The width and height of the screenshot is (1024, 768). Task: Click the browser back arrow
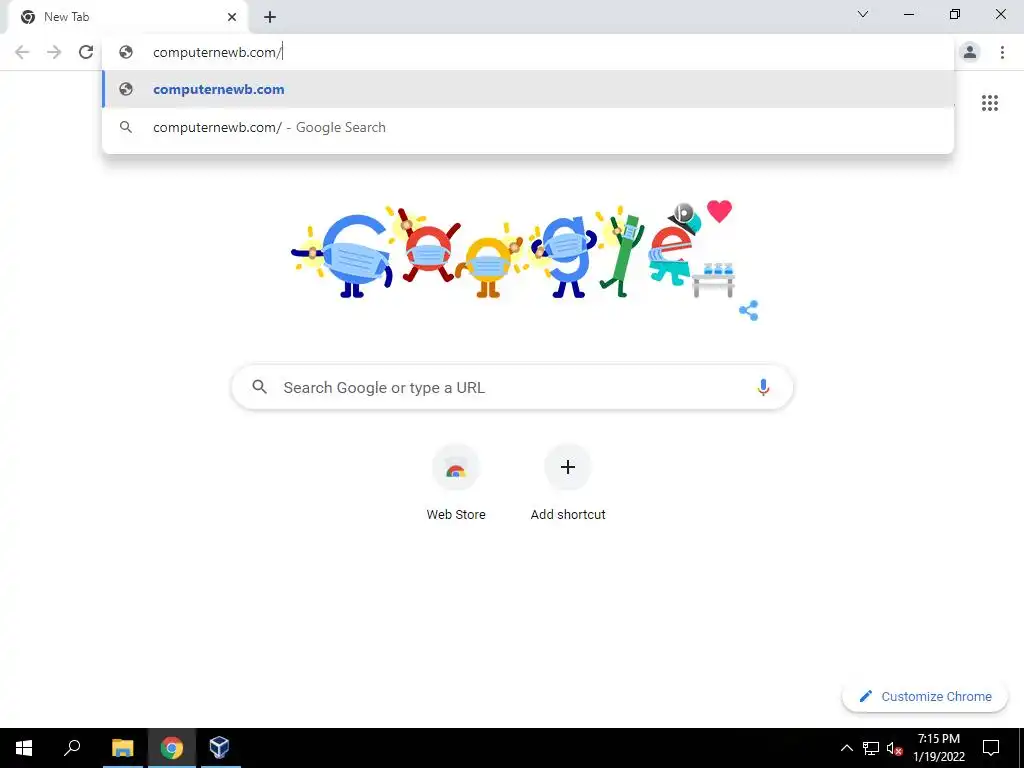click(x=22, y=52)
